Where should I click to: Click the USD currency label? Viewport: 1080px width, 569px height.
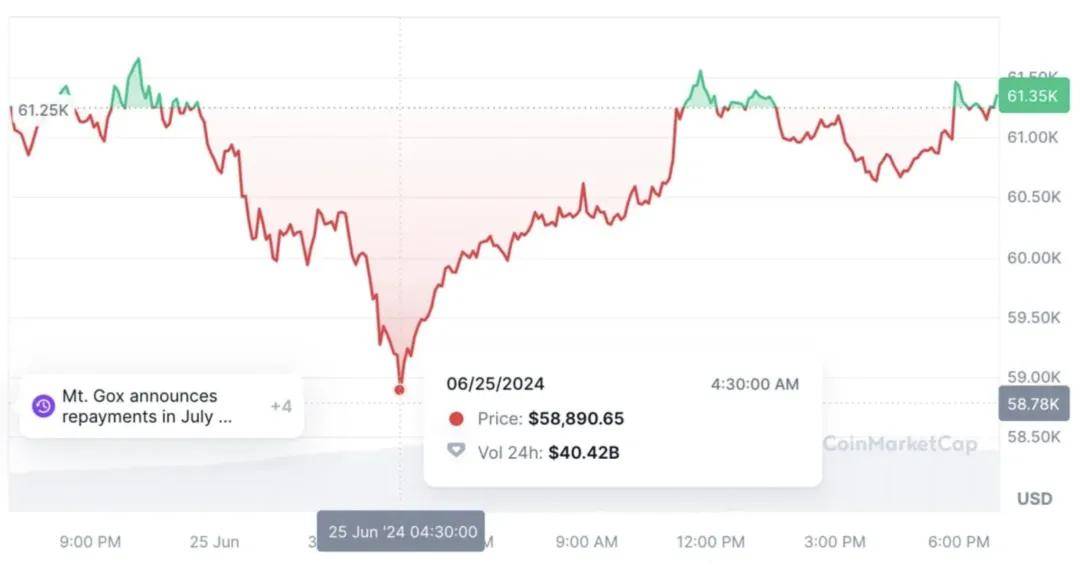click(x=1034, y=498)
